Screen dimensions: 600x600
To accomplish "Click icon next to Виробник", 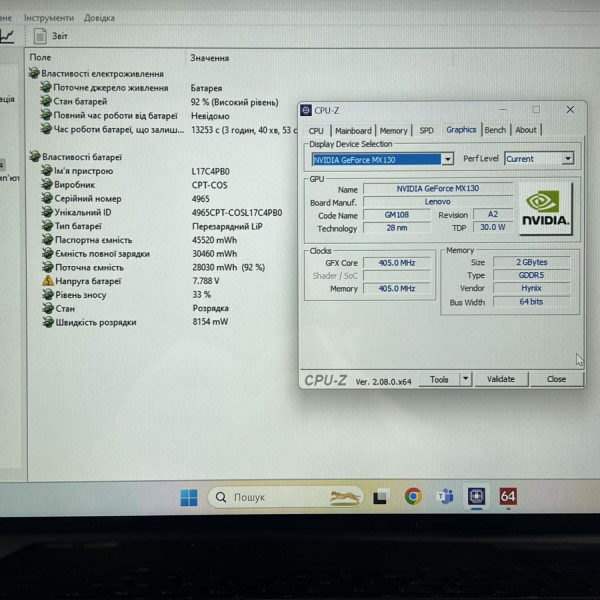I will [x=47, y=184].
